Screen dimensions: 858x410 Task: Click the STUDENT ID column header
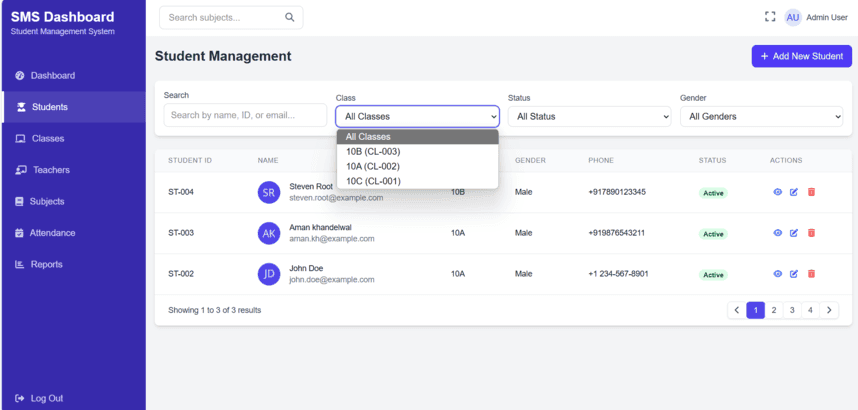point(190,160)
